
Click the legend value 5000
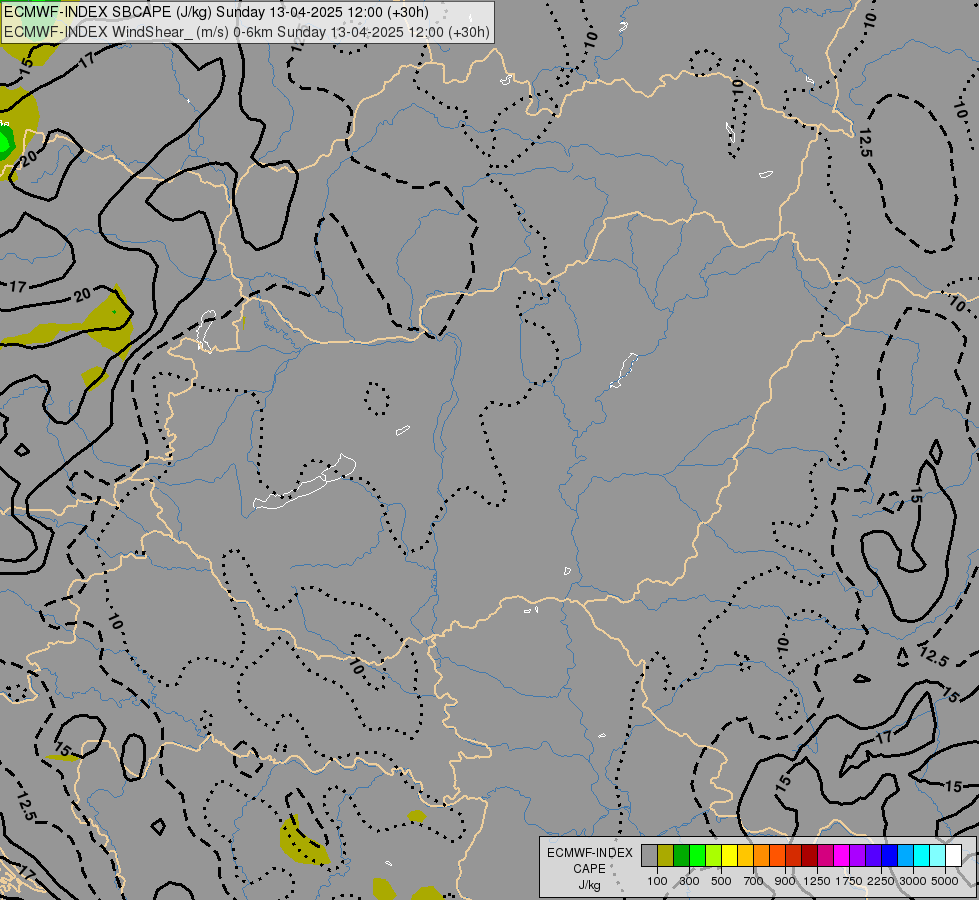click(x=945, y=881)
